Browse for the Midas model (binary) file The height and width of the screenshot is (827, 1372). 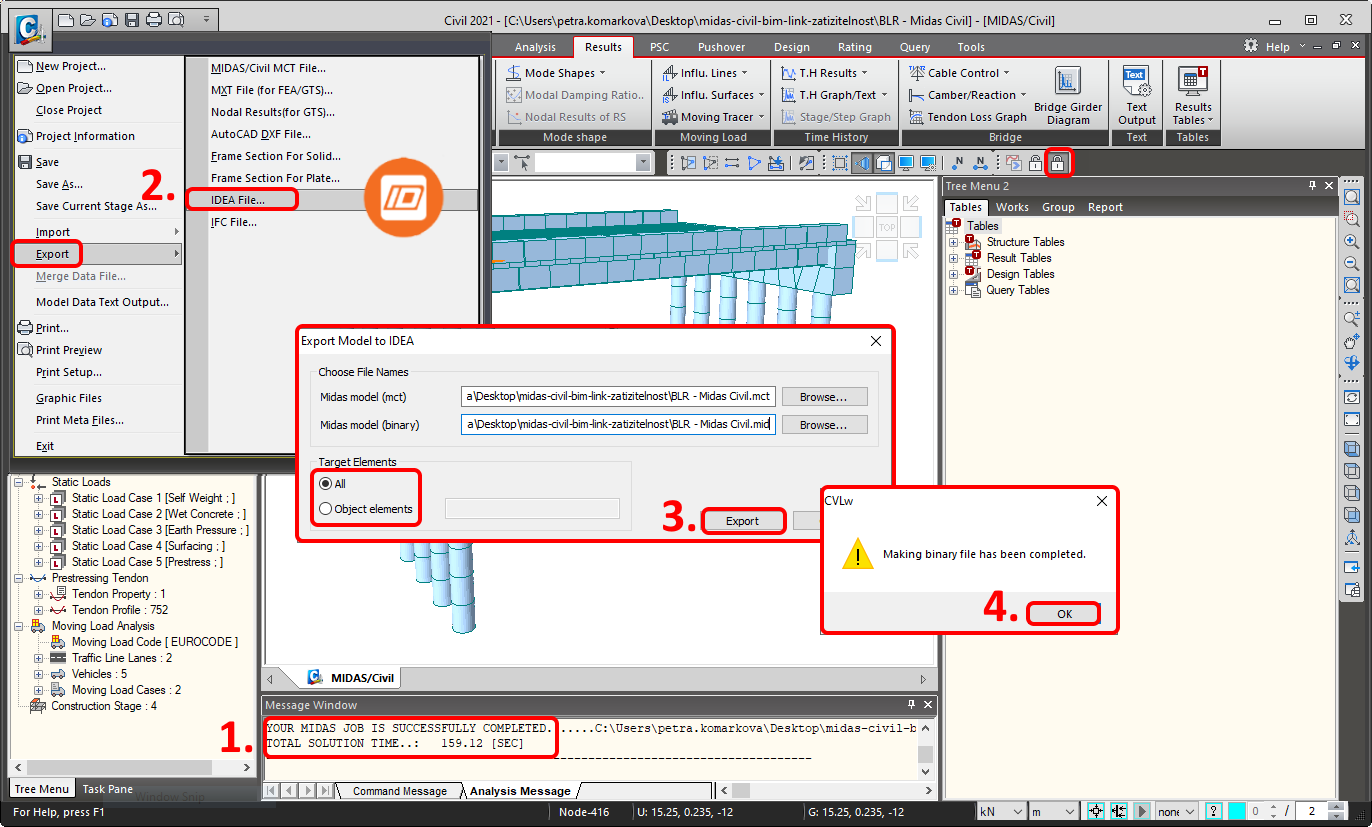click(824, 425)
